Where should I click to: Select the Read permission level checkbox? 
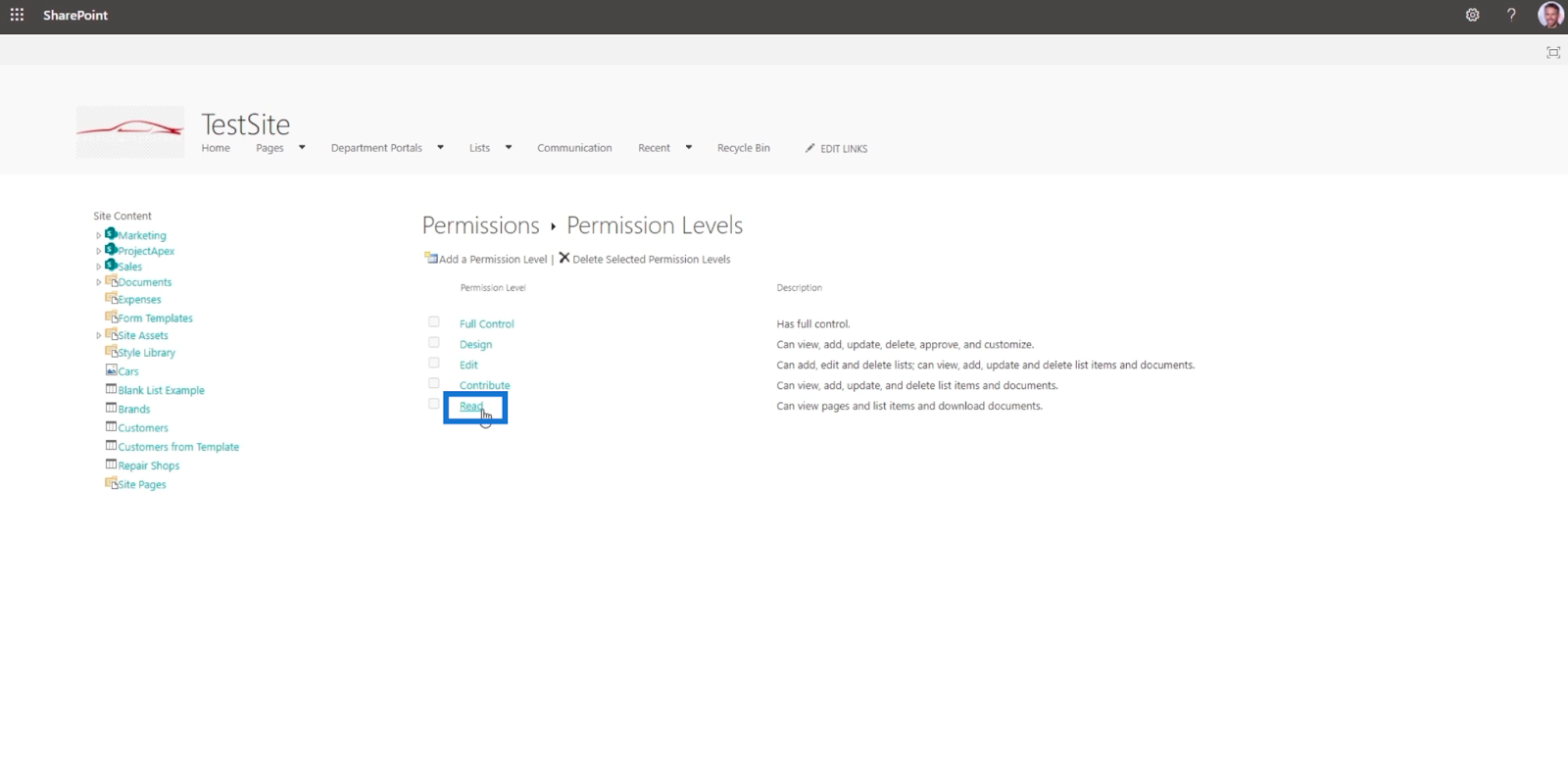point(433,404)
